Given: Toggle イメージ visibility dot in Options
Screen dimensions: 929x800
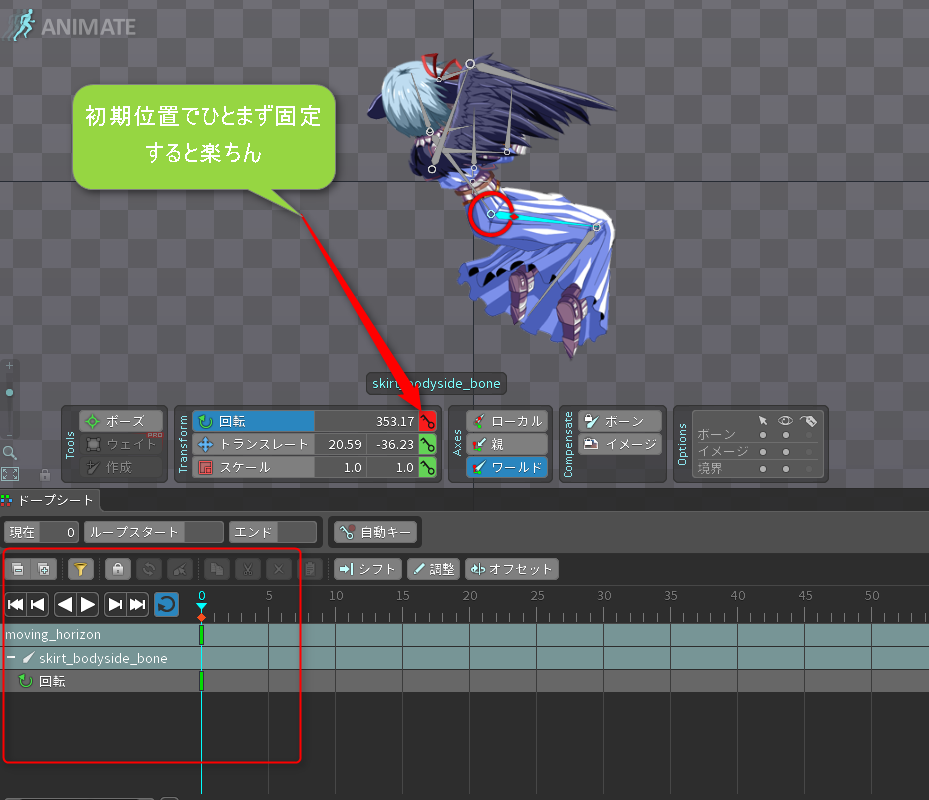Looking at the screenshot, I should (x=786, y=452).
